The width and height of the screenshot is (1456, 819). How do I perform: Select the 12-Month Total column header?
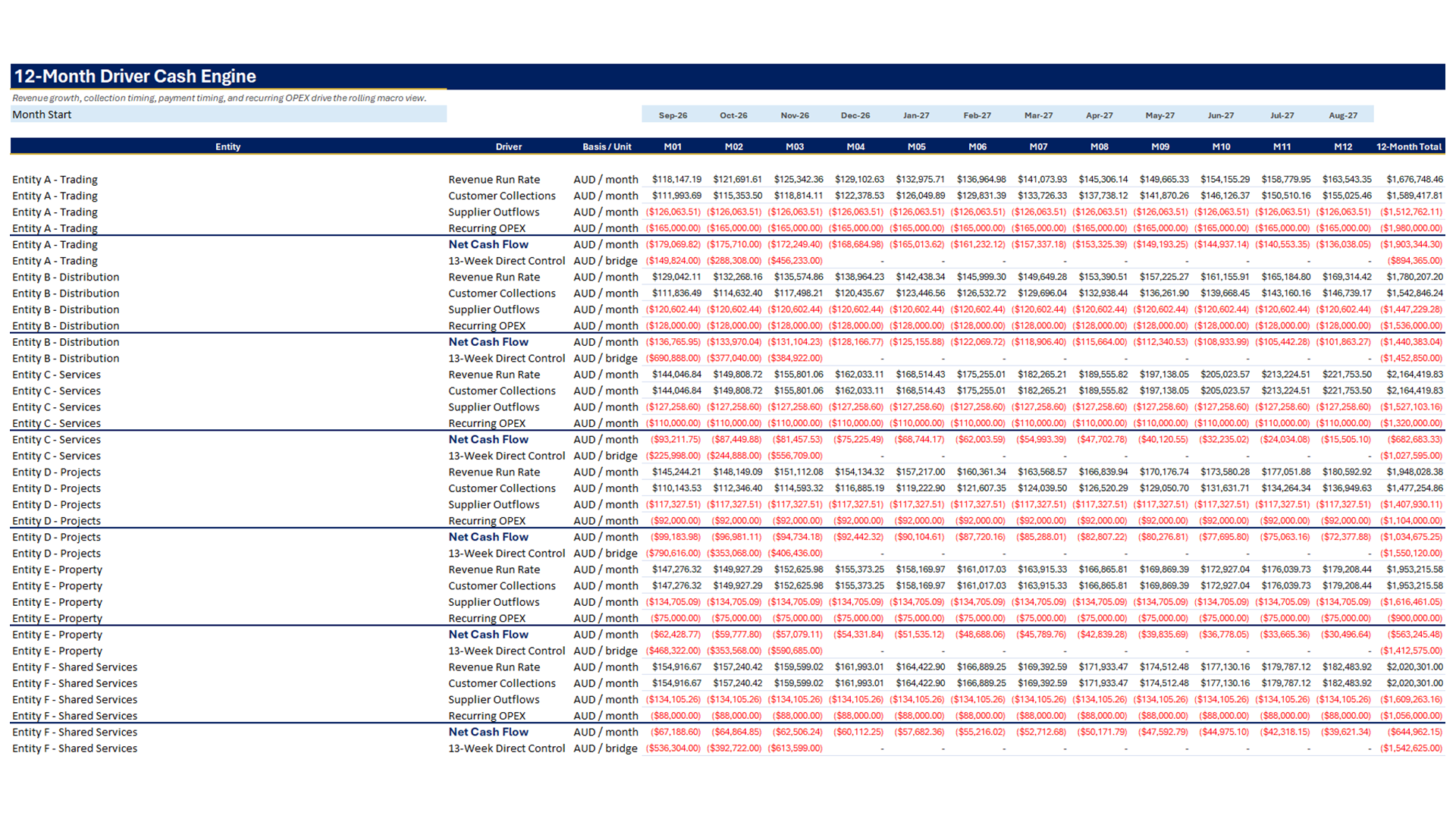tap(1408, 146)
